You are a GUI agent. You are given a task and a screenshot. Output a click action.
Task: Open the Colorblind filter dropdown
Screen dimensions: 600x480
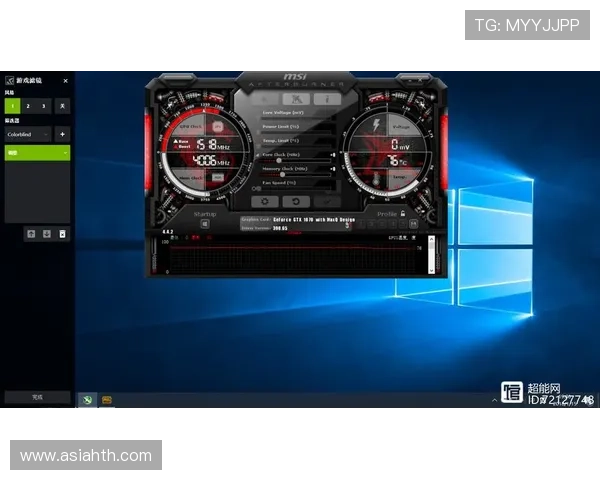[x=28, y=134]
